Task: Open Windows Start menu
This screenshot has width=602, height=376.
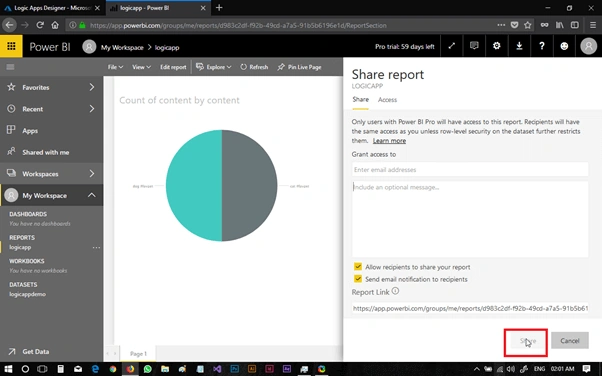Action: [x=8, y=369]
